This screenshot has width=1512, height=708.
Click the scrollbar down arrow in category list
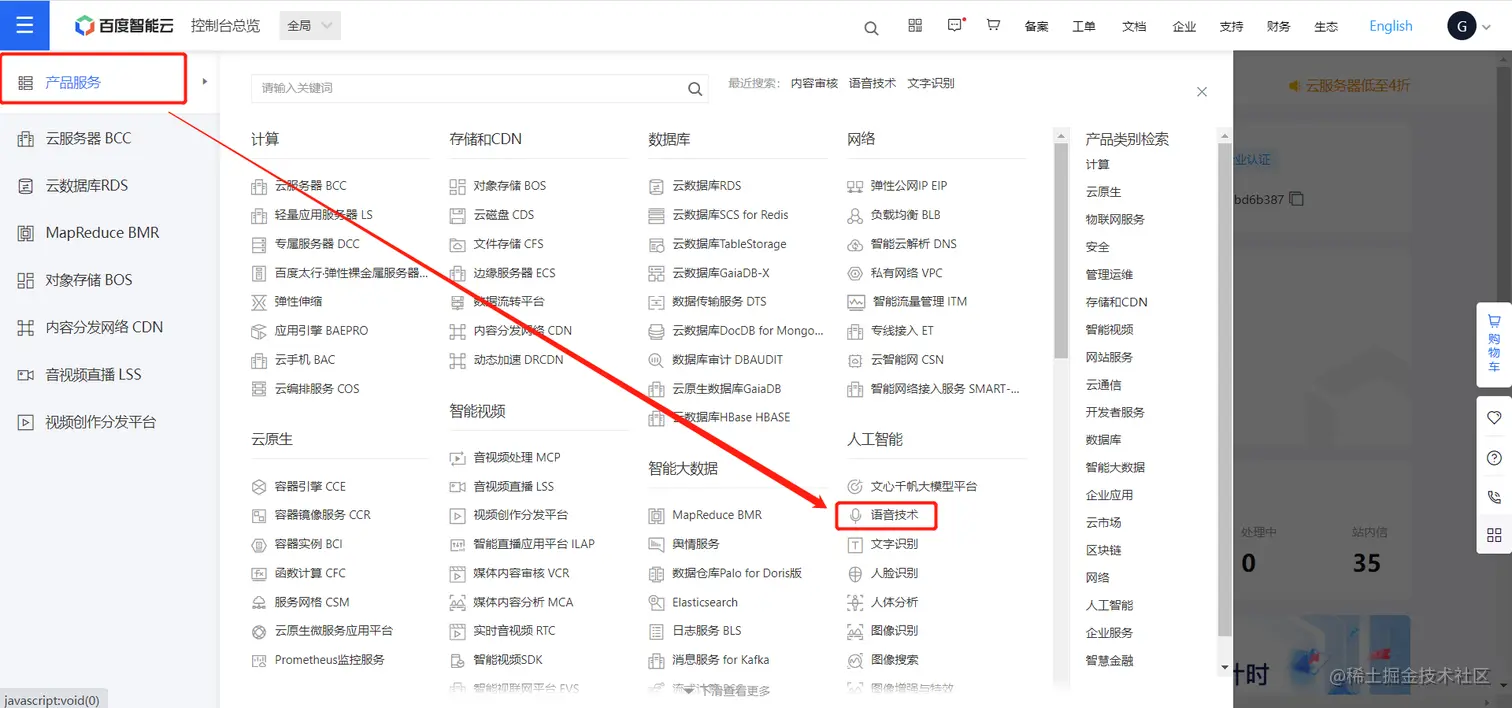(1224, 667)
